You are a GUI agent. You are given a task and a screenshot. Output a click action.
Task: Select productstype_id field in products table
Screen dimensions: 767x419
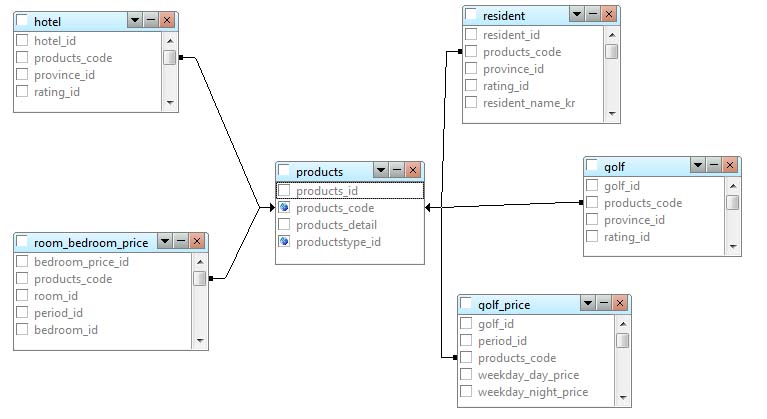click(338, 242)
